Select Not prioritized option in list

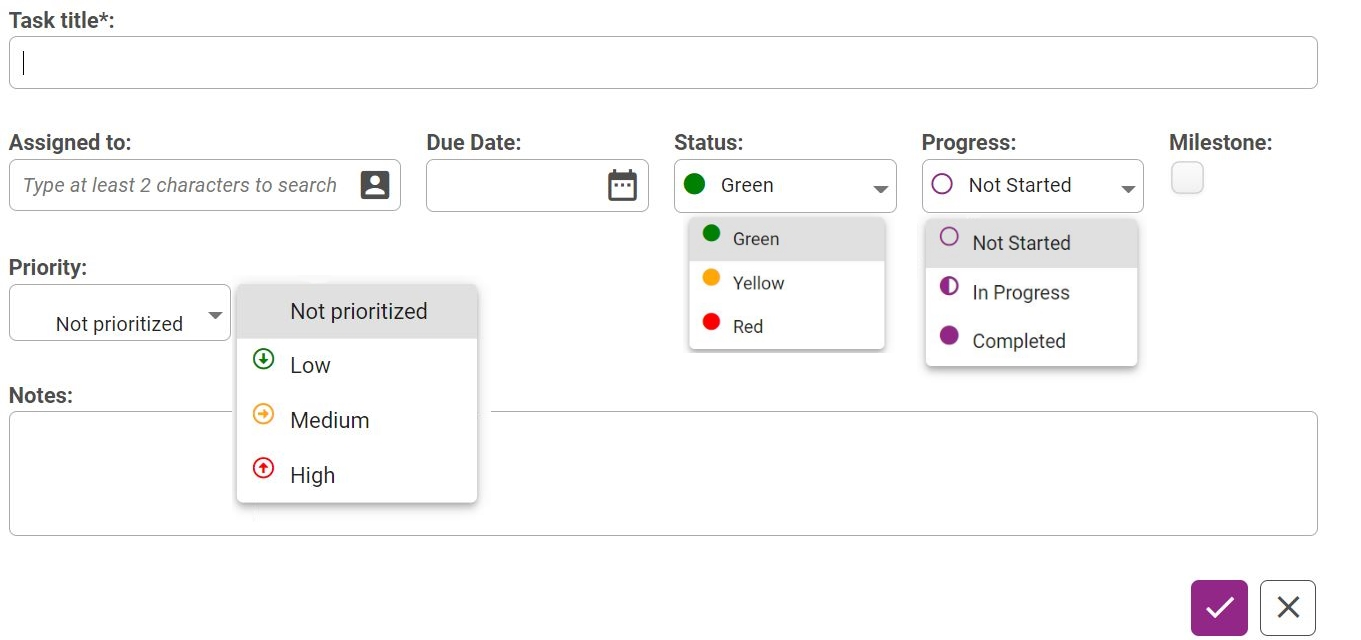pos(358,311)
